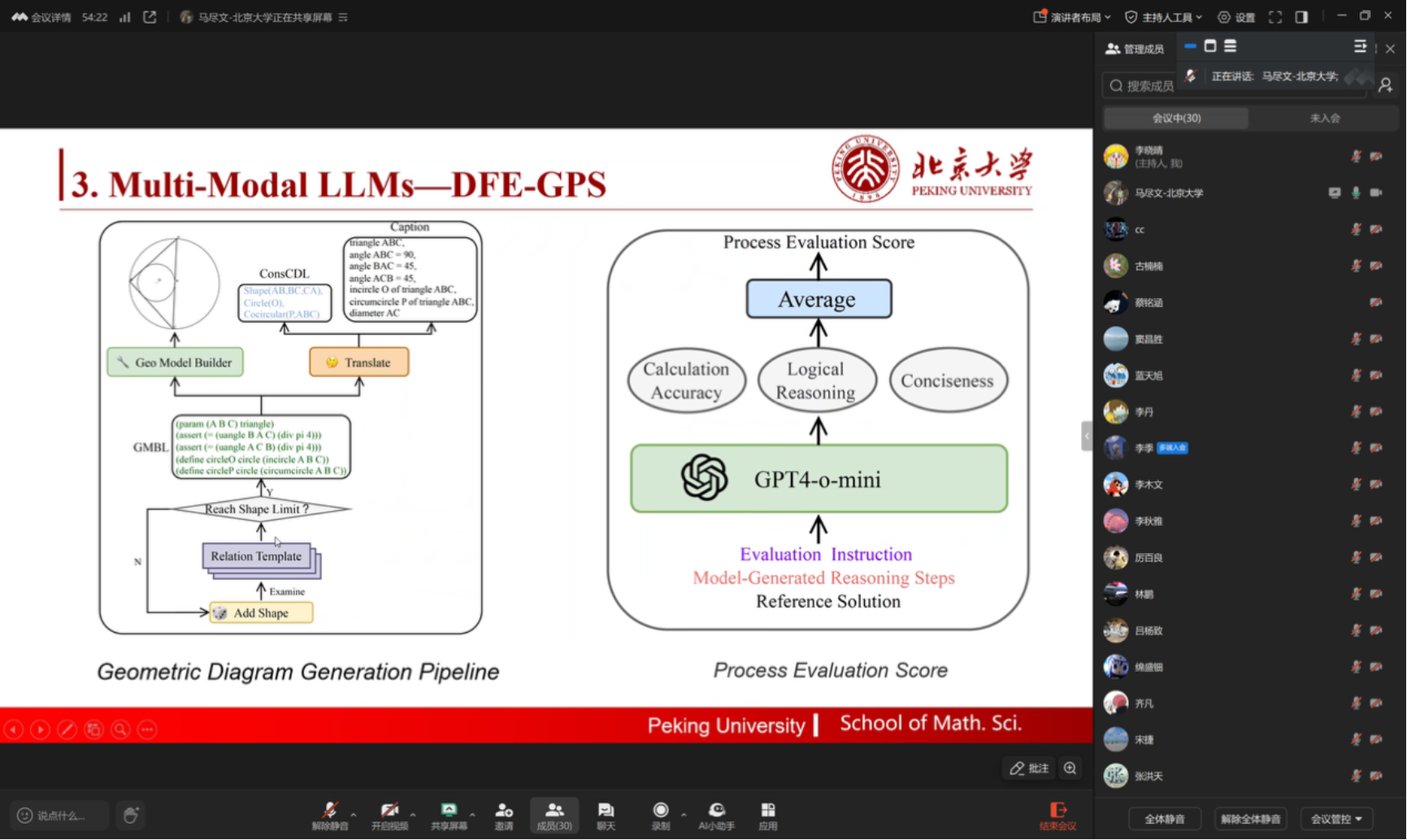Open 会议详情 meeting details
The height and width of the screenshot is (840, 1407).
(x=41, y=17)
